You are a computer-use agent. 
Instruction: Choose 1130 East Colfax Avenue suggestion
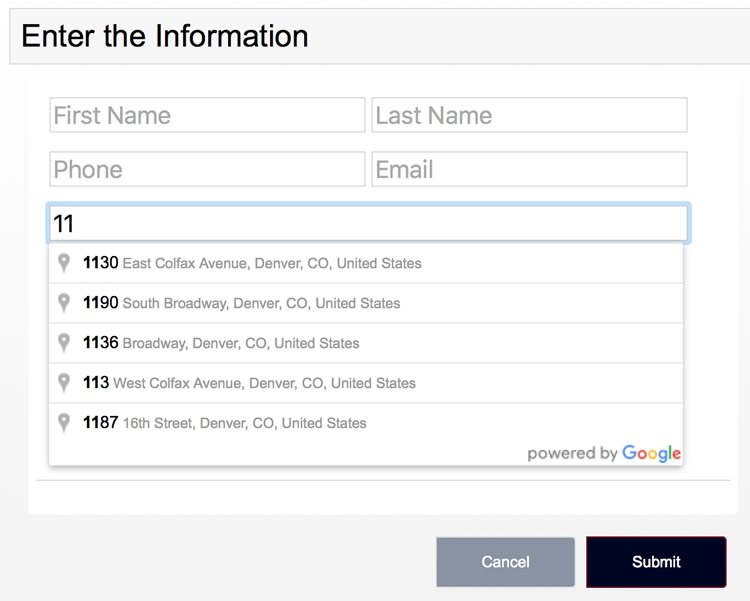point(366,263)
